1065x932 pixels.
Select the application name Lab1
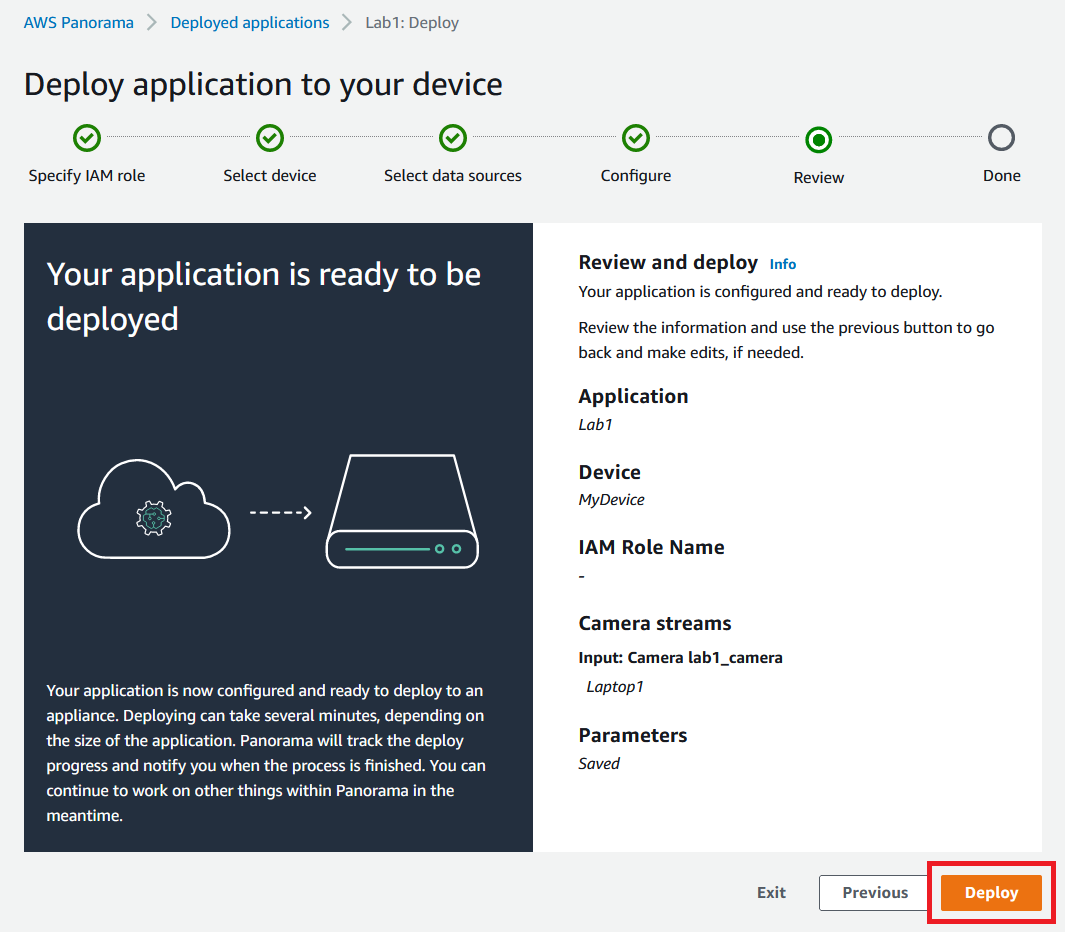click(595, 425)
